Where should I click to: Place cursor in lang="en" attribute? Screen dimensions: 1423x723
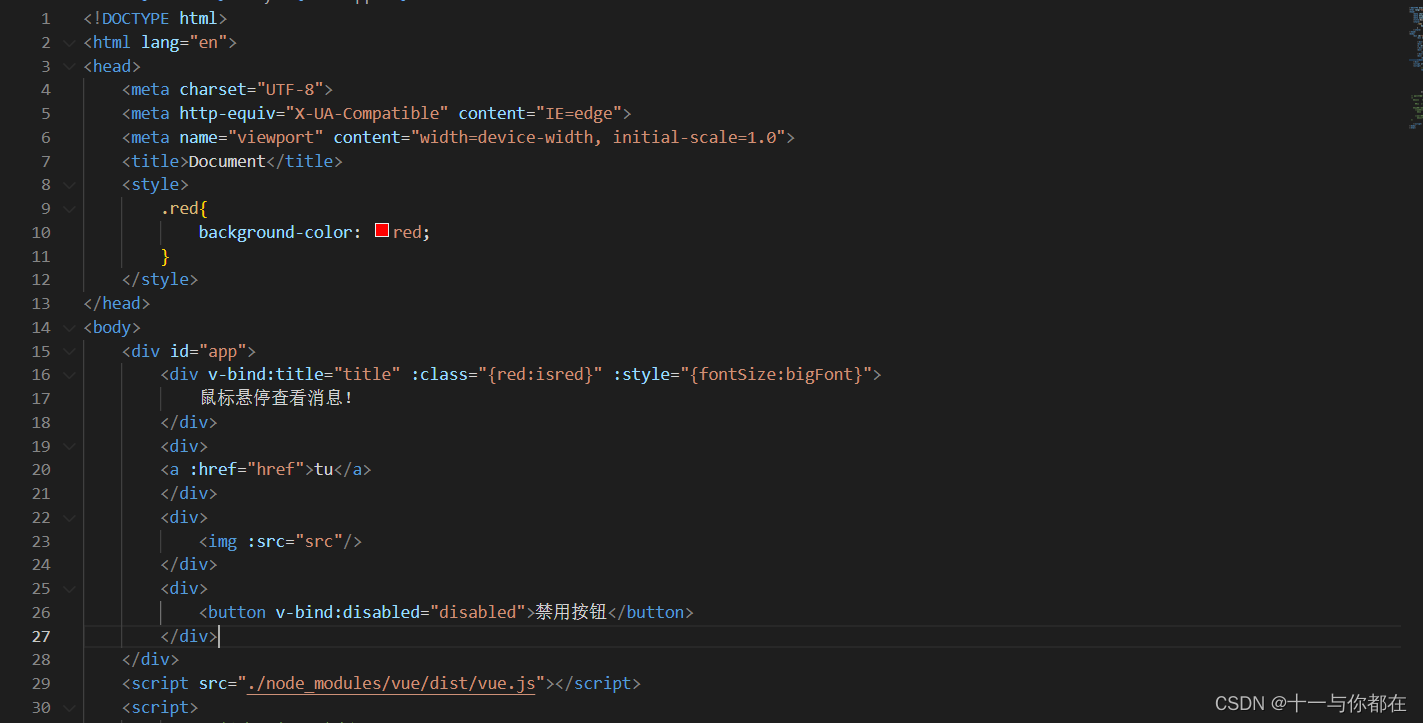pyautogui.click(x=184, y=43)
